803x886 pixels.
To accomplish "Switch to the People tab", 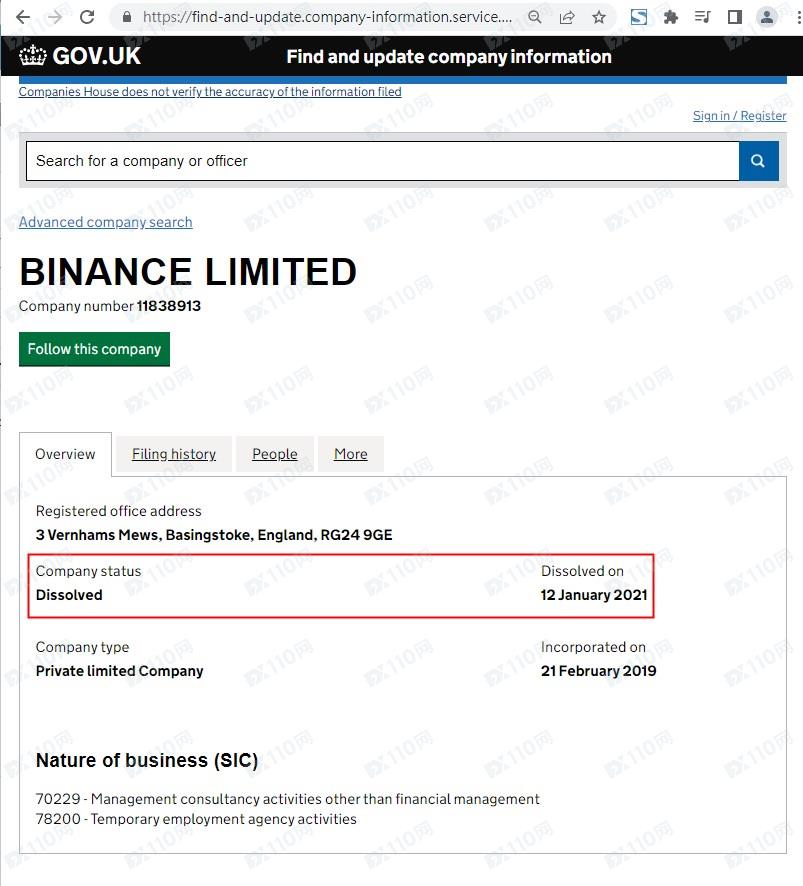I will 275,454.
